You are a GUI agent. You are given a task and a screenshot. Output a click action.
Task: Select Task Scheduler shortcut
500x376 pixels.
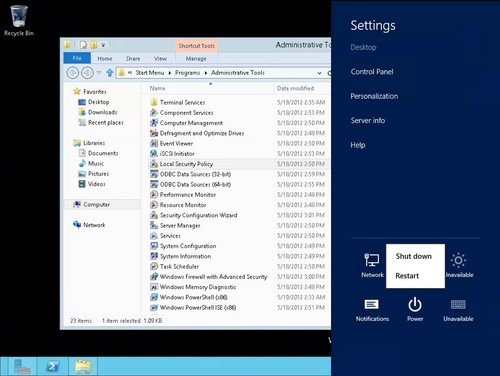coord(174,267)
